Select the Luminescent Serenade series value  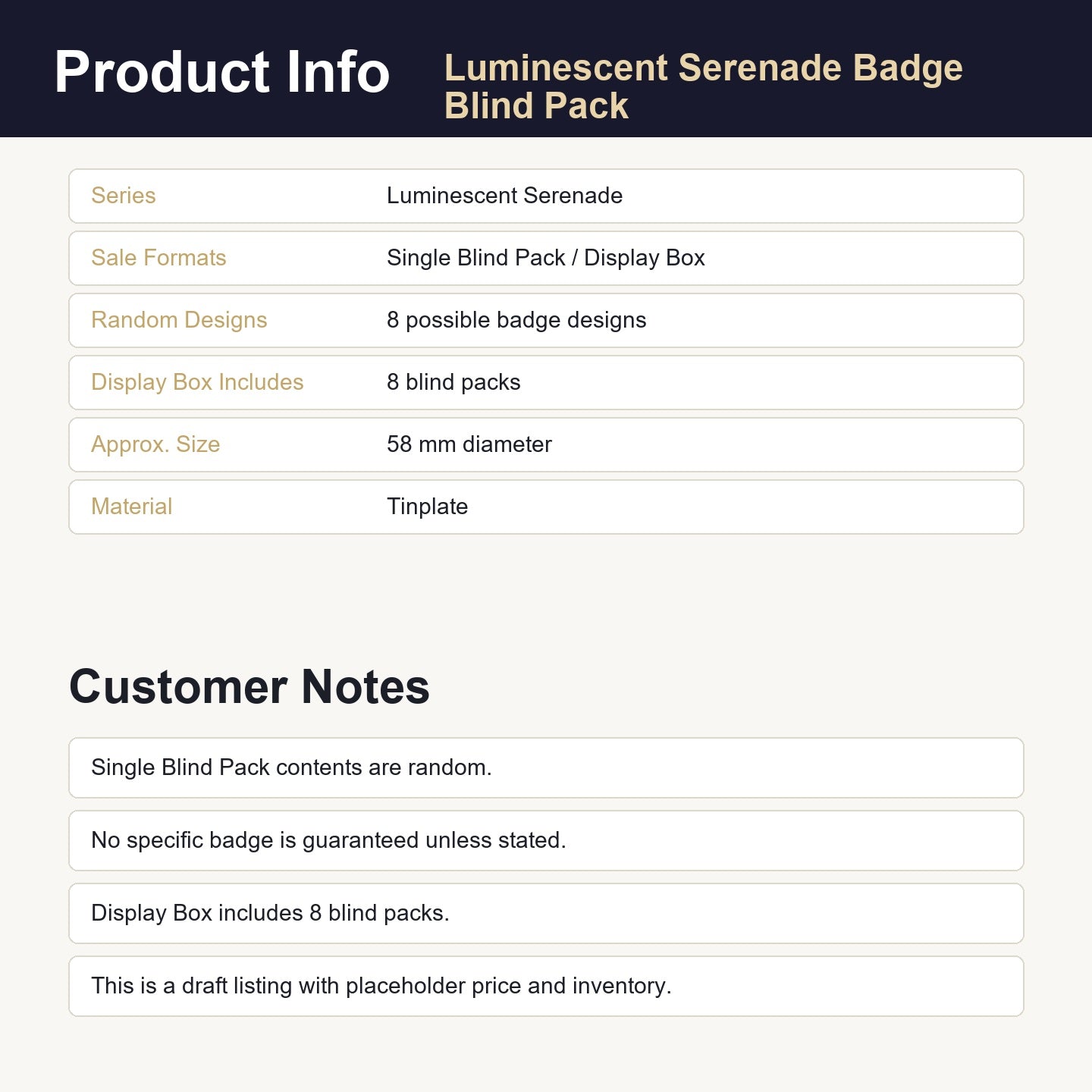504,196
